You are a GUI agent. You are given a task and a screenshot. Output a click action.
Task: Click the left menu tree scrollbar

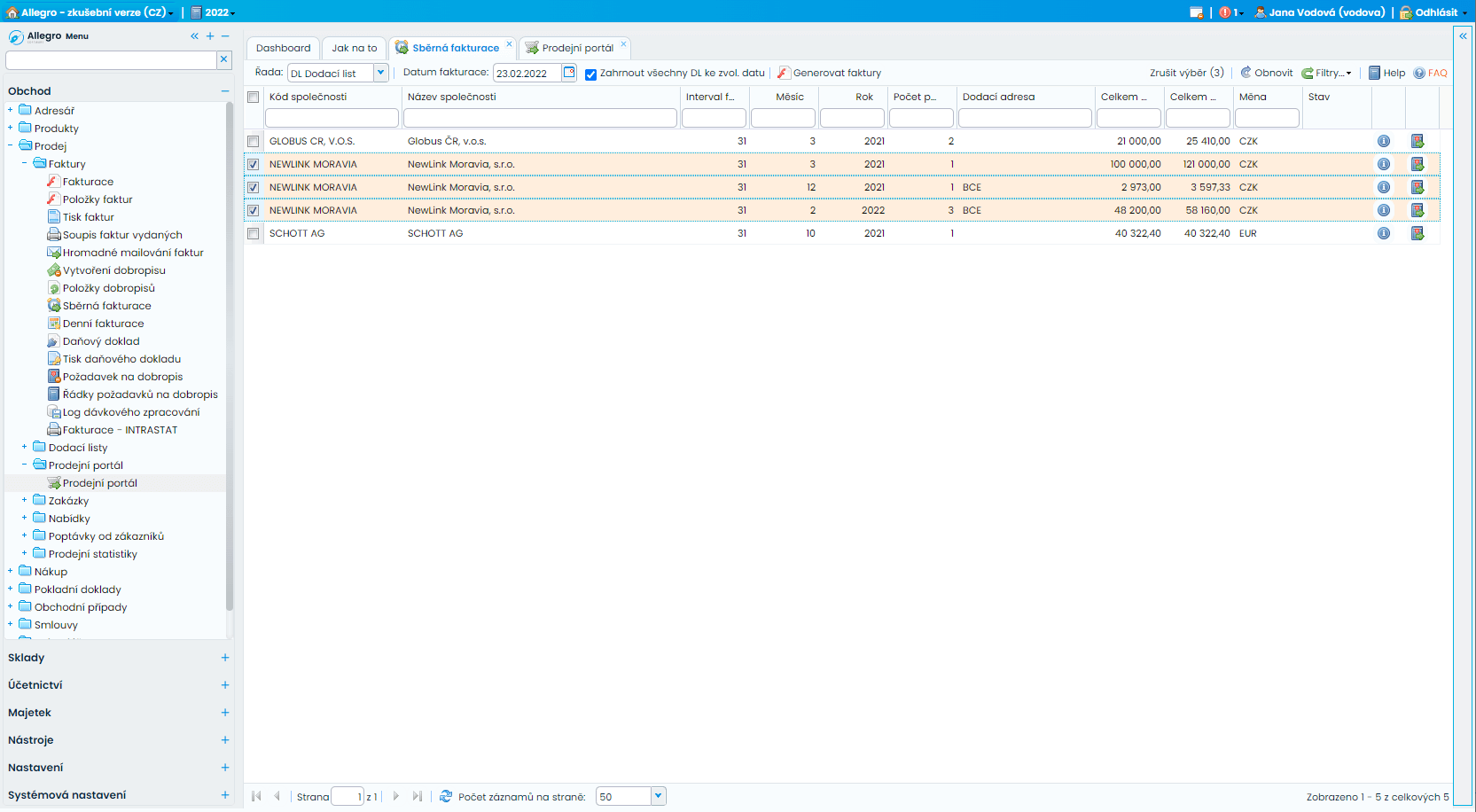(230, 356)
